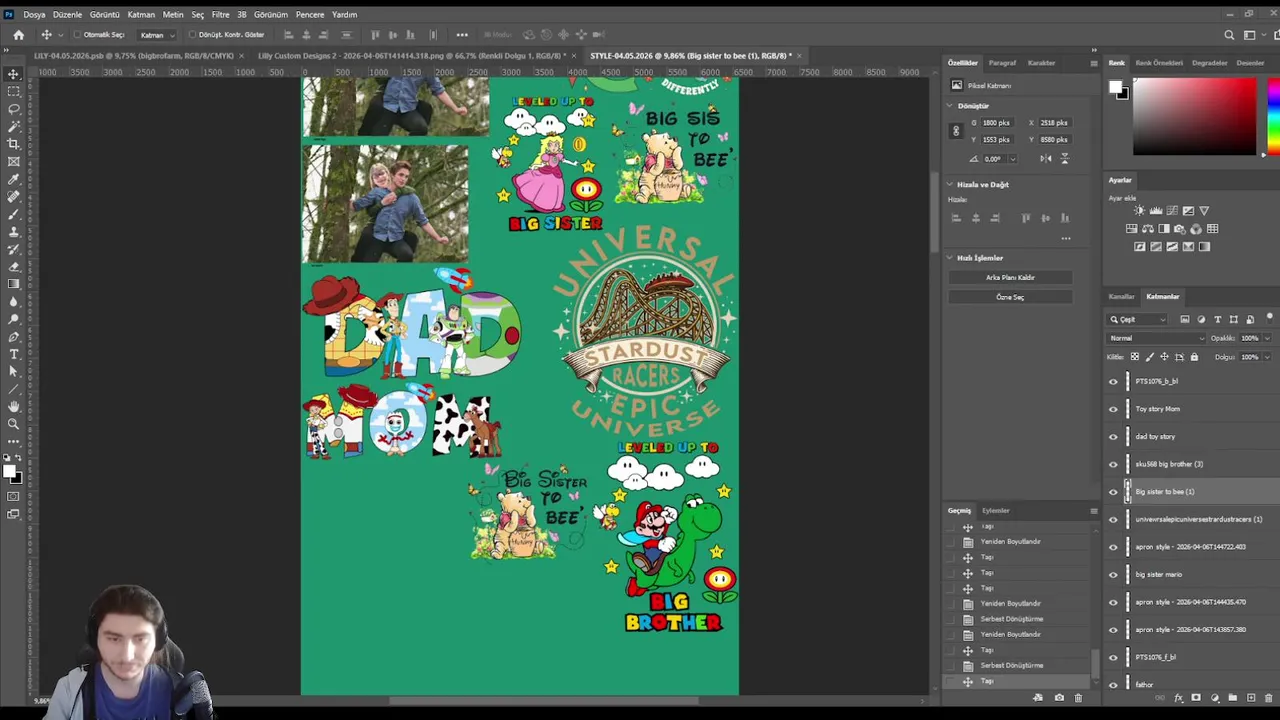Switch to the Eylemler tab

(995, 511)
